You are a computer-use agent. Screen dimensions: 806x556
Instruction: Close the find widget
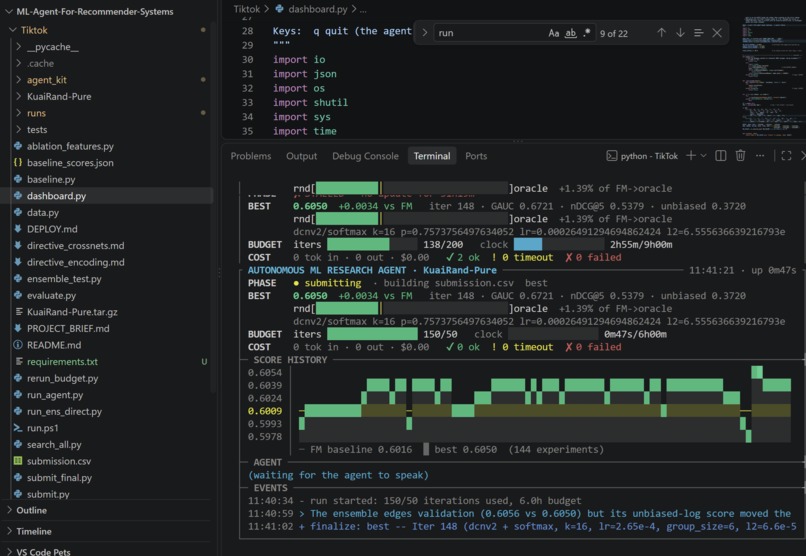717,33
